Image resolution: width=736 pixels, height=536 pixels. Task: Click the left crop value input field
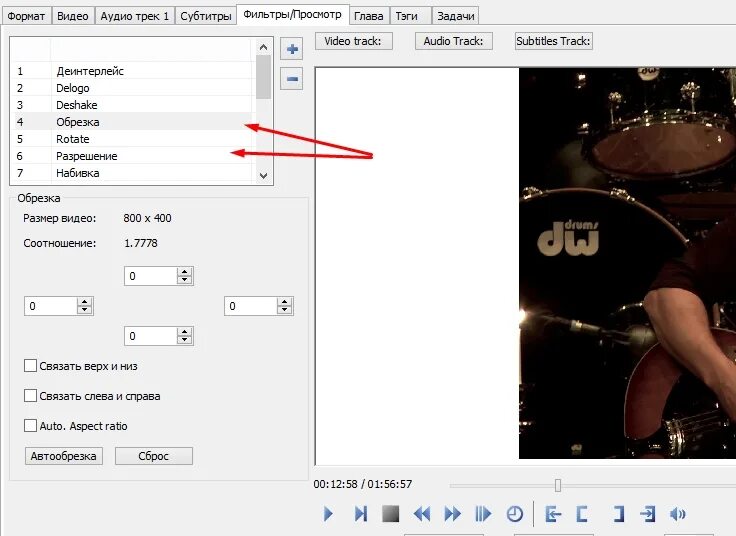[51, 306]
